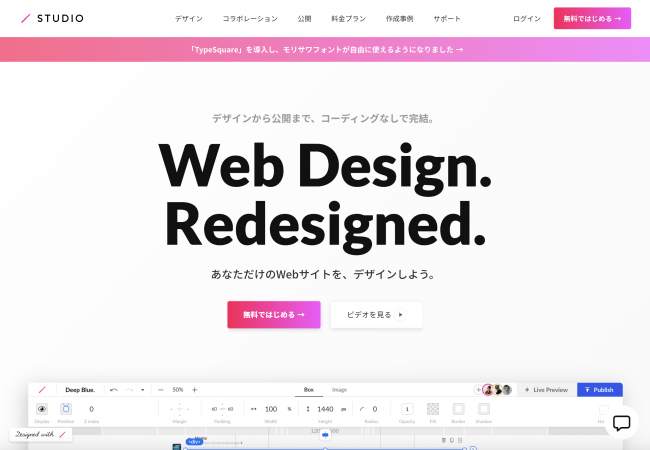Open the width unit % selector
This screenshot has width=650, height=450.
290,409
